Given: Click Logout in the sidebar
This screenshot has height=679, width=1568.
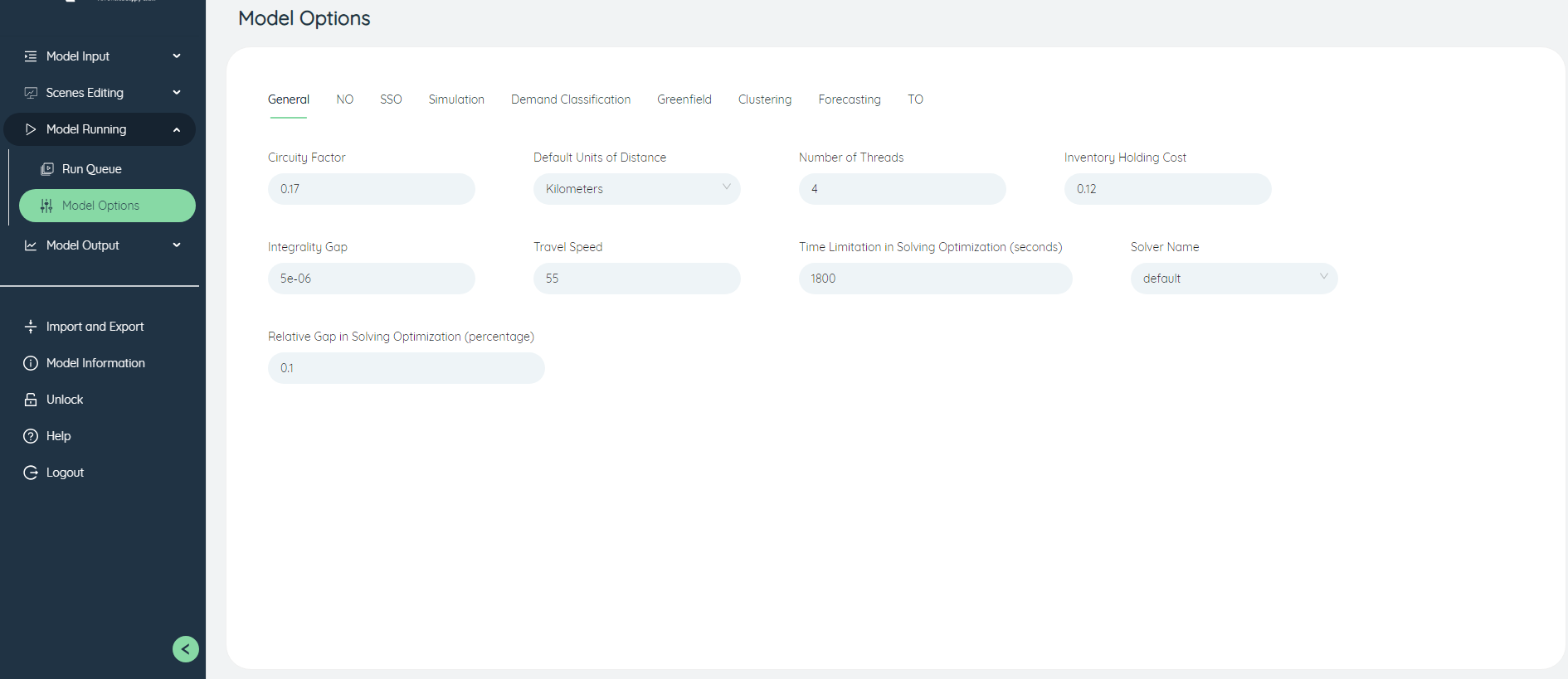Looking at the screenshot, I should click(65, 473).
